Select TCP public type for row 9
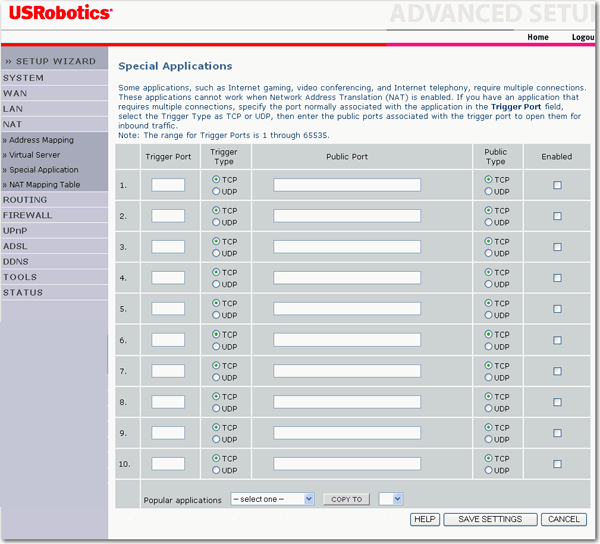Image resolution: width=600 pixels, height=544 pixels. tap(488, 427)
